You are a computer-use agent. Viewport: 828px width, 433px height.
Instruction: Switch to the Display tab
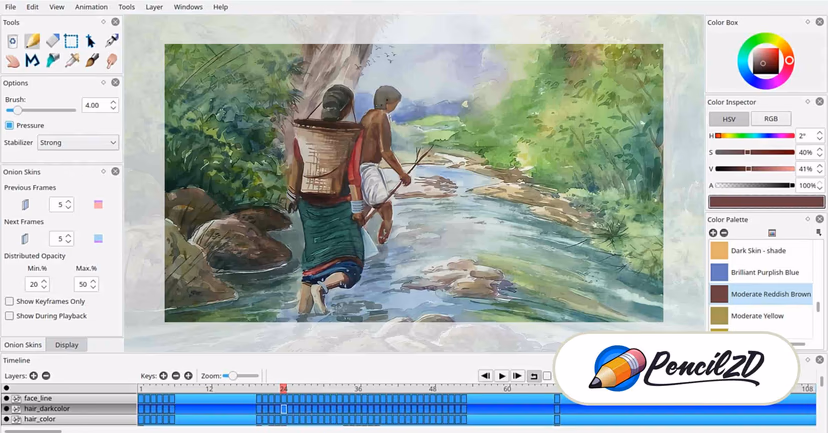click(67, 345)
